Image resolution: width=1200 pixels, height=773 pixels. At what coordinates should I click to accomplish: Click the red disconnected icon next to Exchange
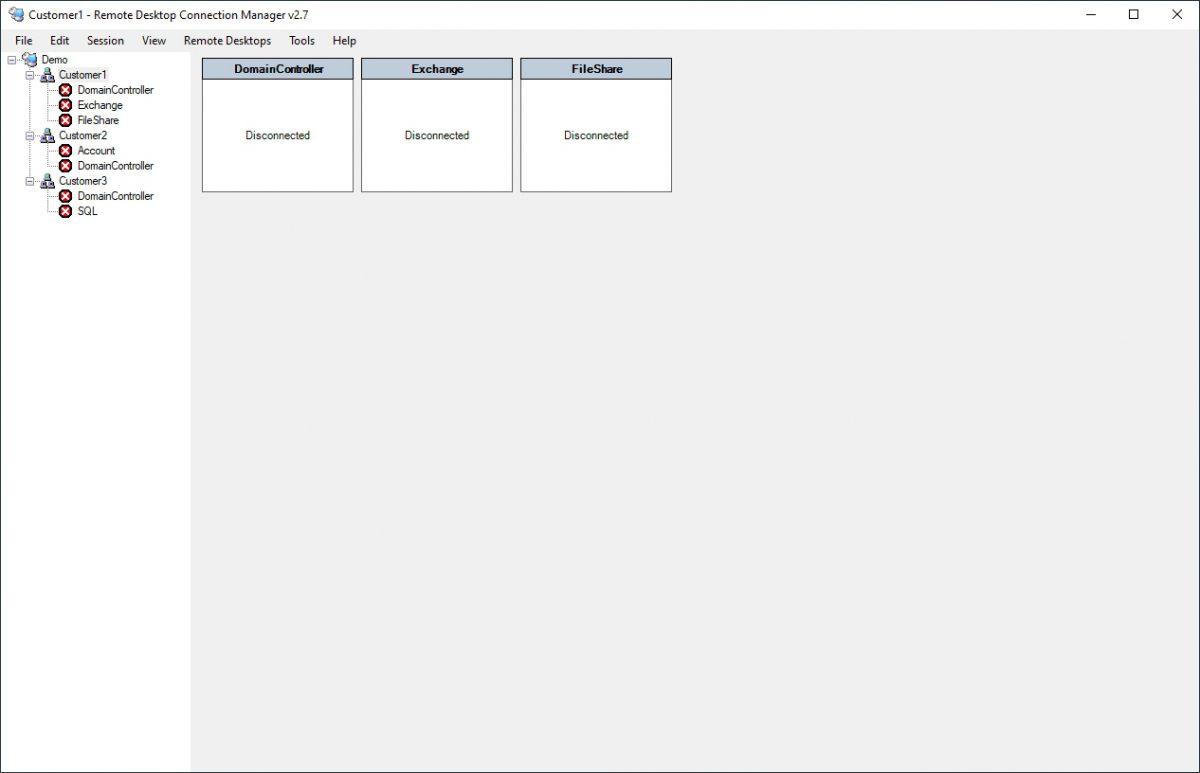coord(66,105)
